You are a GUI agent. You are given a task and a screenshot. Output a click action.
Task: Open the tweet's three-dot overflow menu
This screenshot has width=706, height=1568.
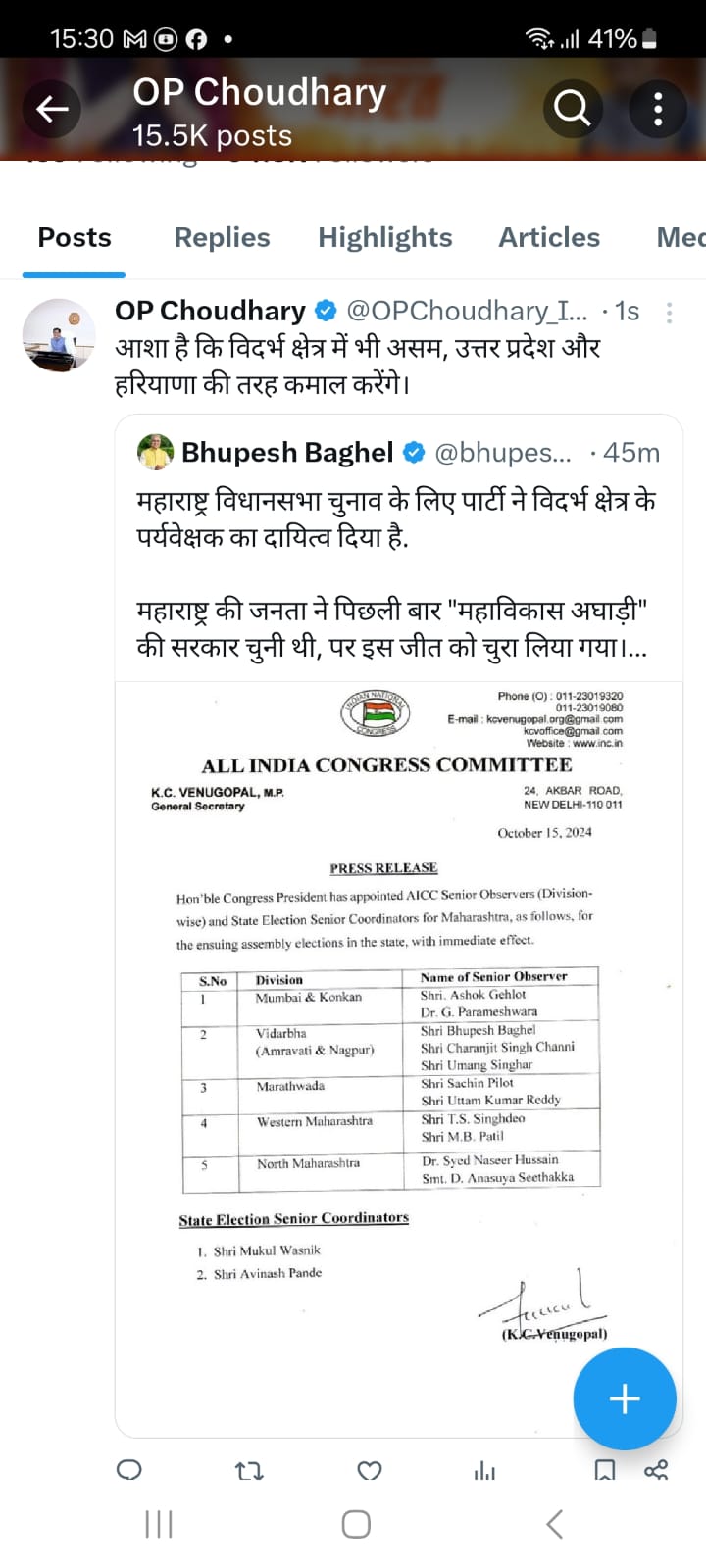tap(669, 311)
